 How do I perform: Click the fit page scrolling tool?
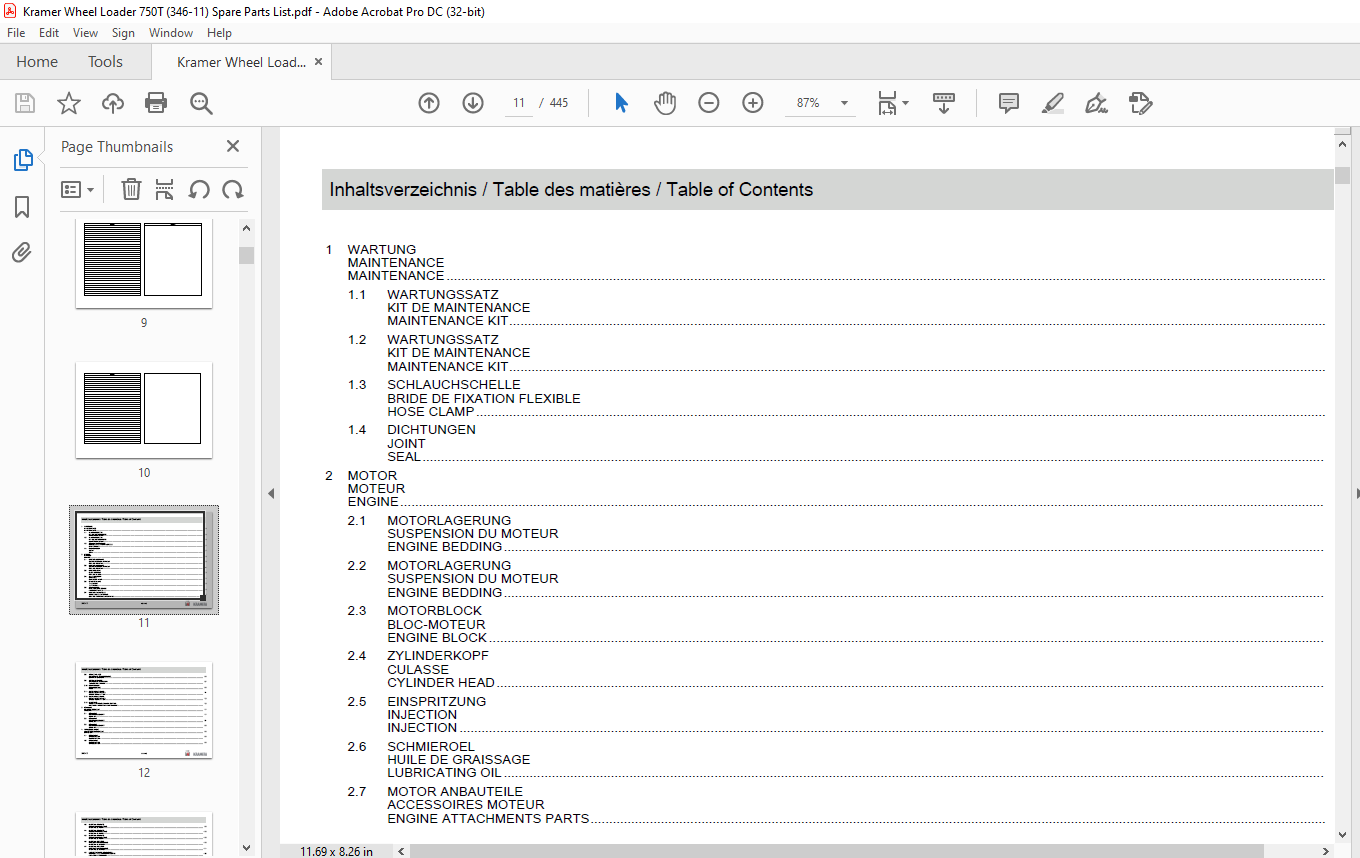(887, 103)
